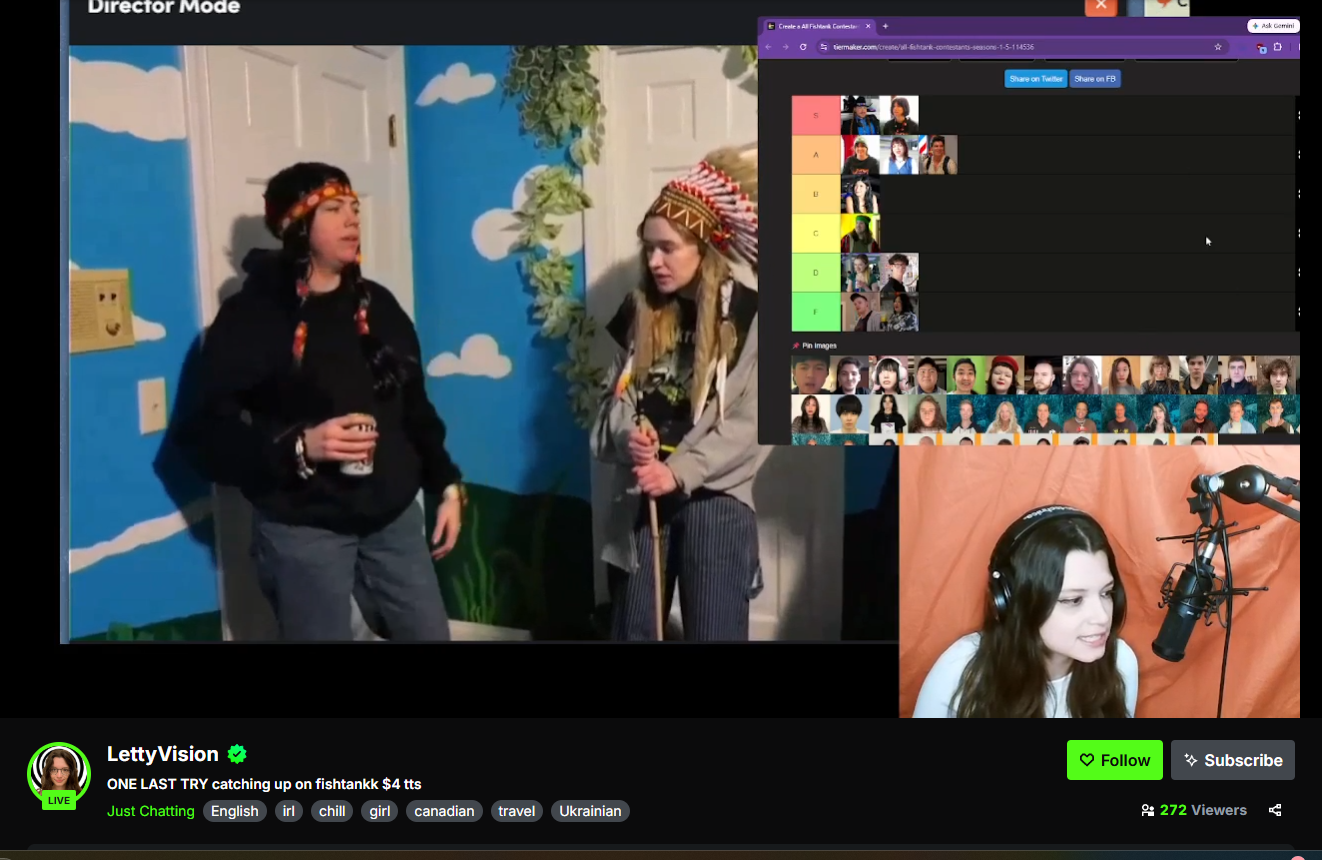
Task: Click the canadian tag
Action: [444, 811]
